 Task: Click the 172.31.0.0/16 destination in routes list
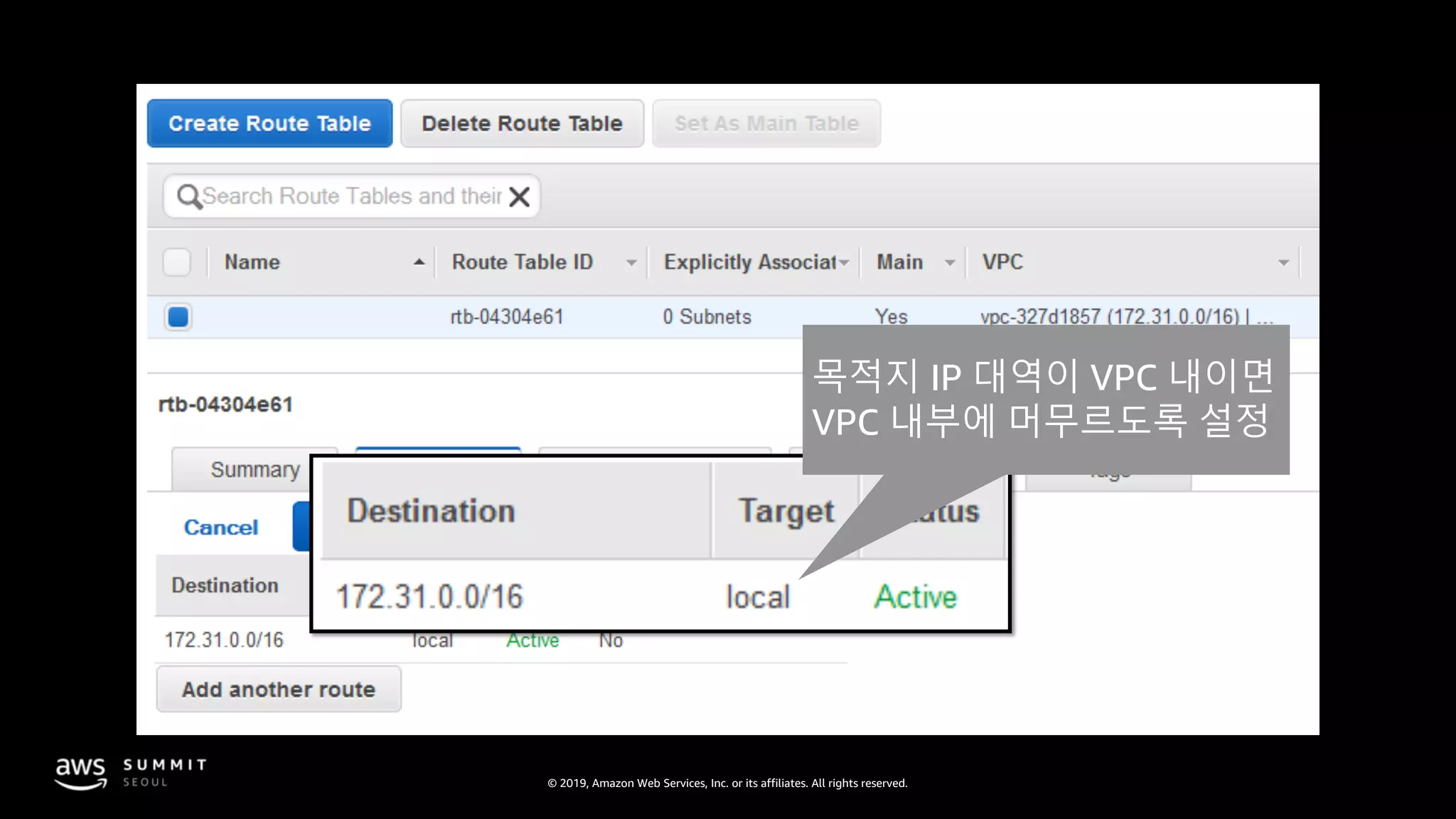coord(224,641)
